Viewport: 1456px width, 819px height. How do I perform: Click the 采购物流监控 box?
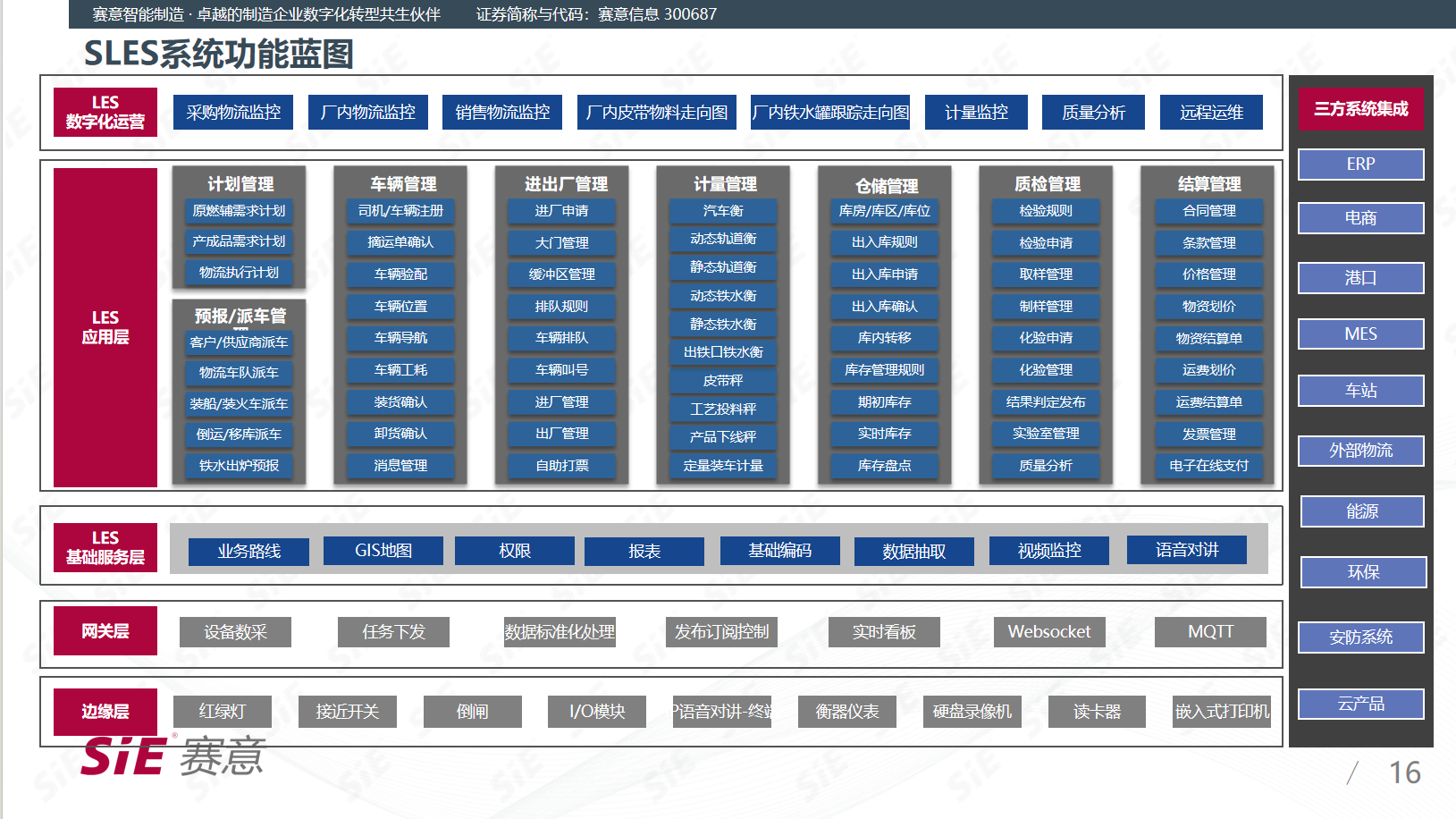233,113
